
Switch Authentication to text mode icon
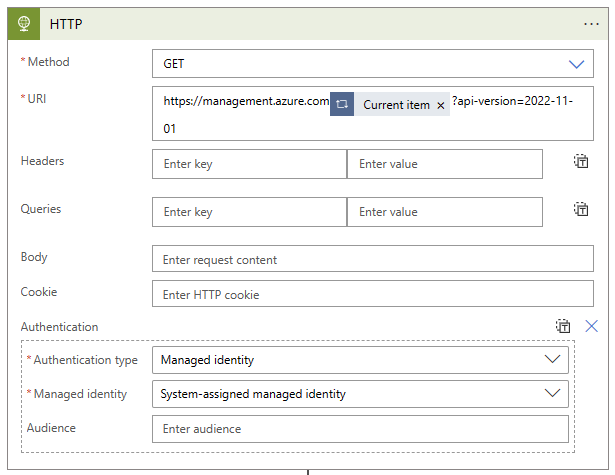coord(563,326)
